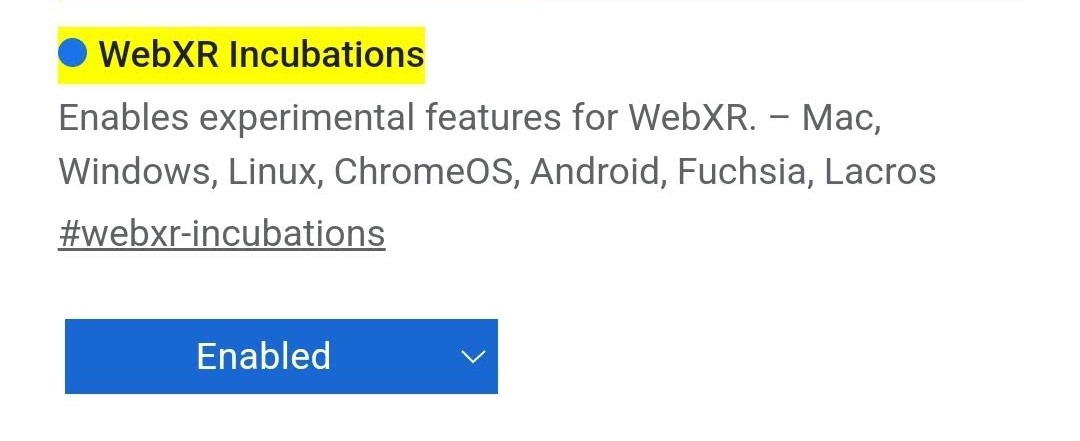
Task: Click the word 'Linux' in the description
Action: point(272,172)
